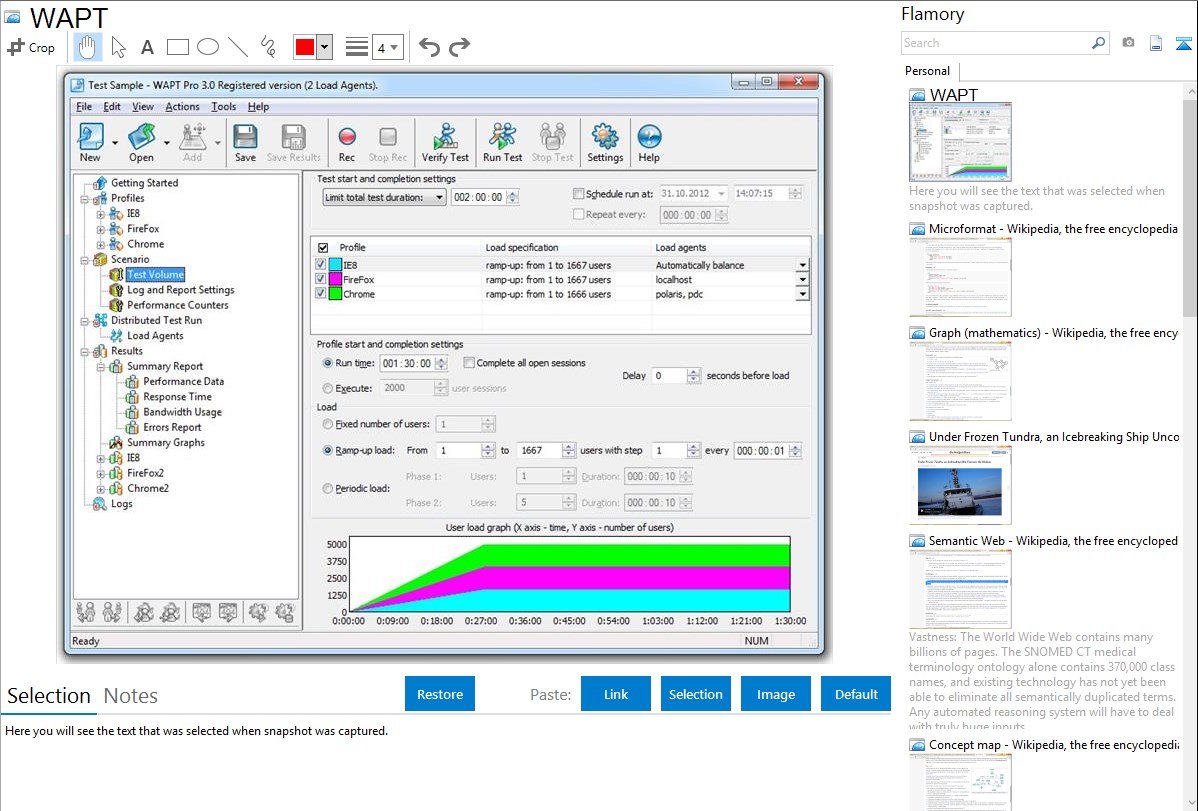Select the Execute radio button

tap(328, 388)
